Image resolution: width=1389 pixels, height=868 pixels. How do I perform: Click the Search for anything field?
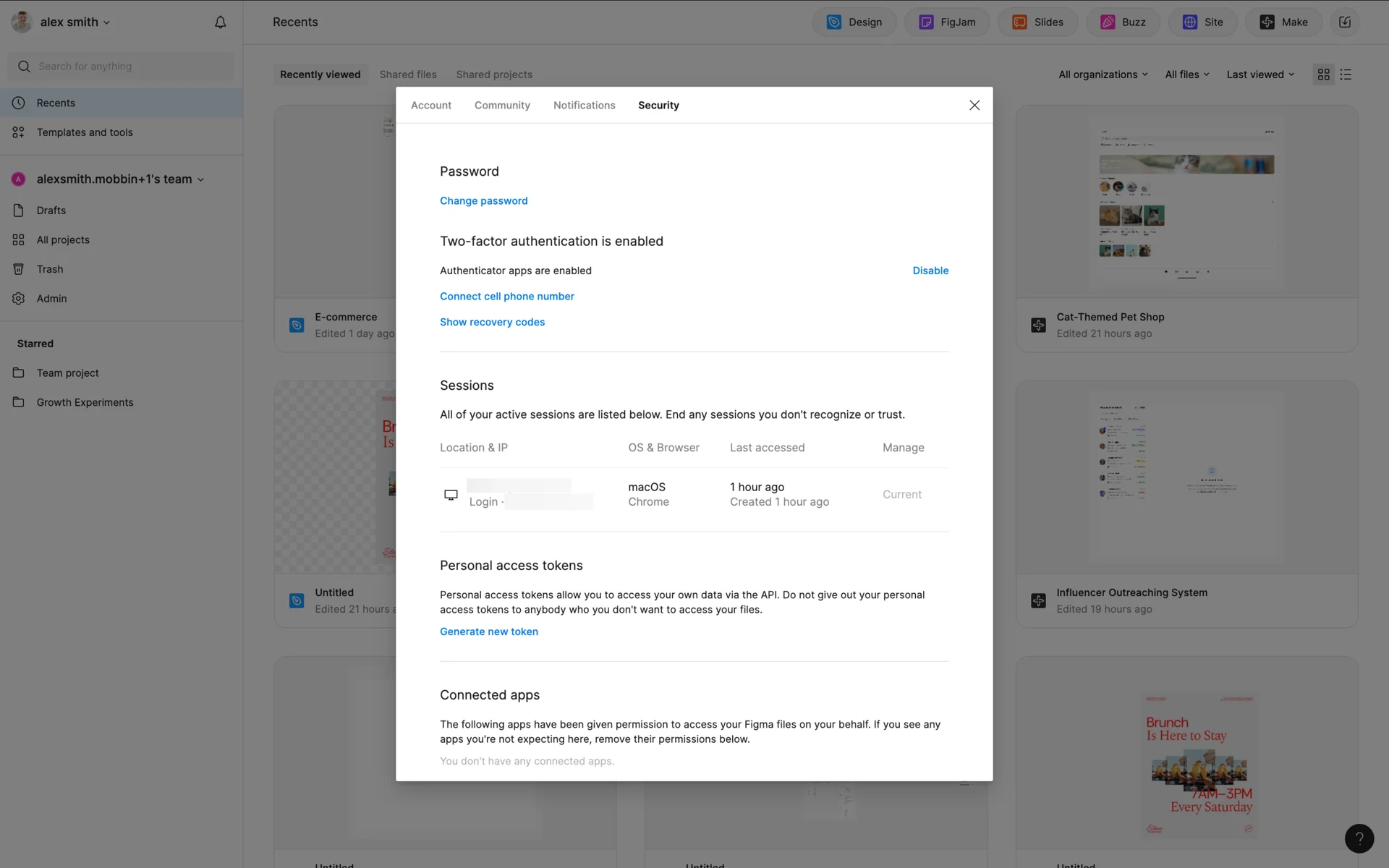(122, 67)
